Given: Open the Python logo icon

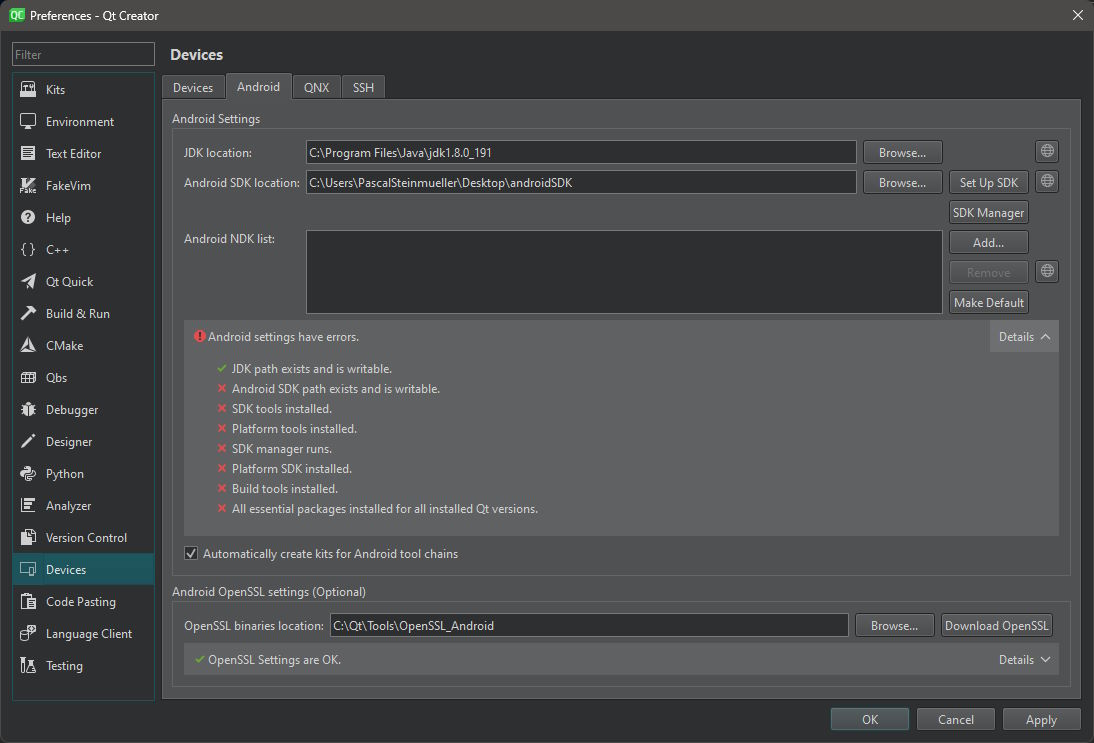Looking at the screenshot, I should pos(28,474).
